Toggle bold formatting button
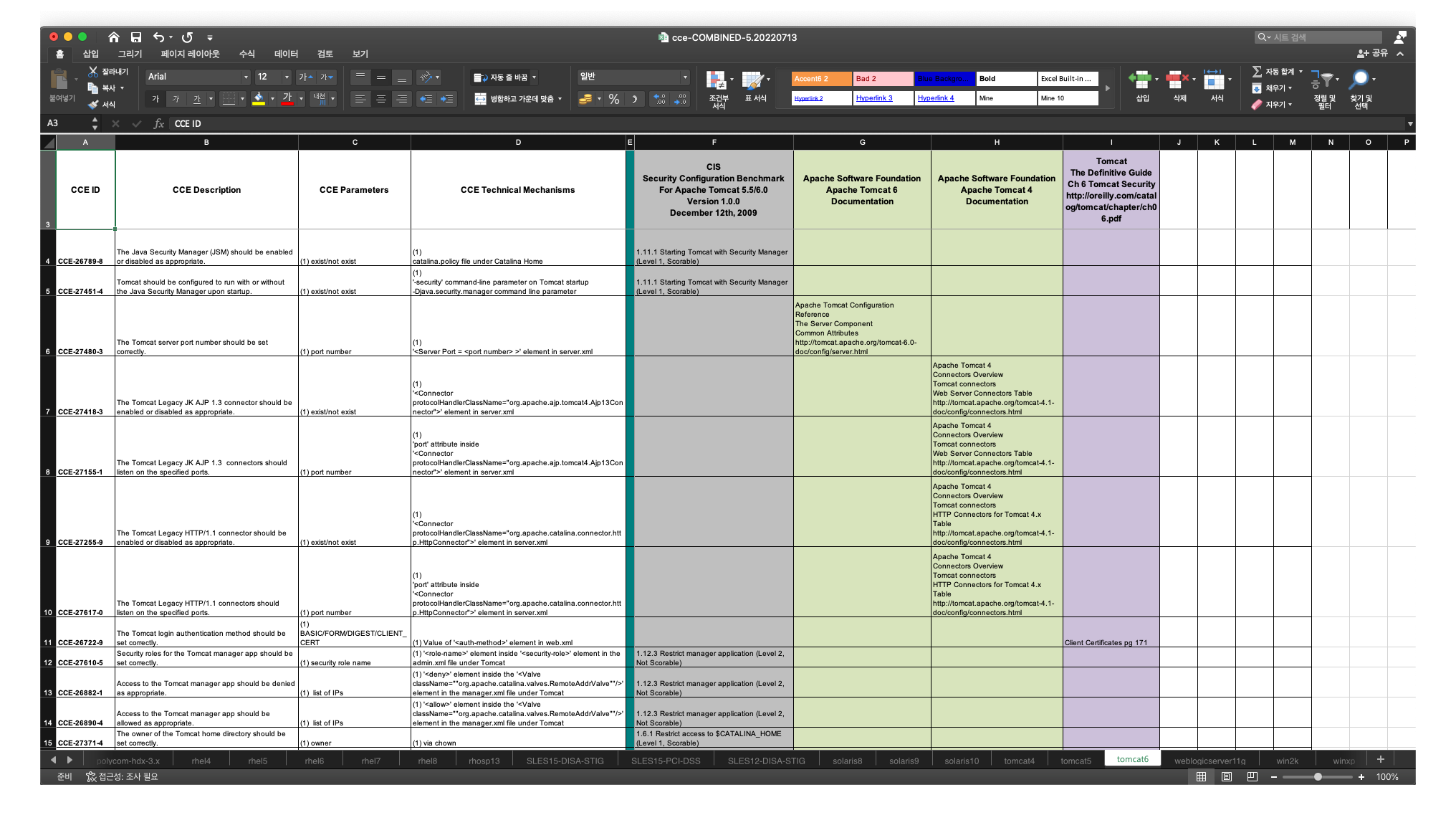1456x838 pixels. click(155, 99)
